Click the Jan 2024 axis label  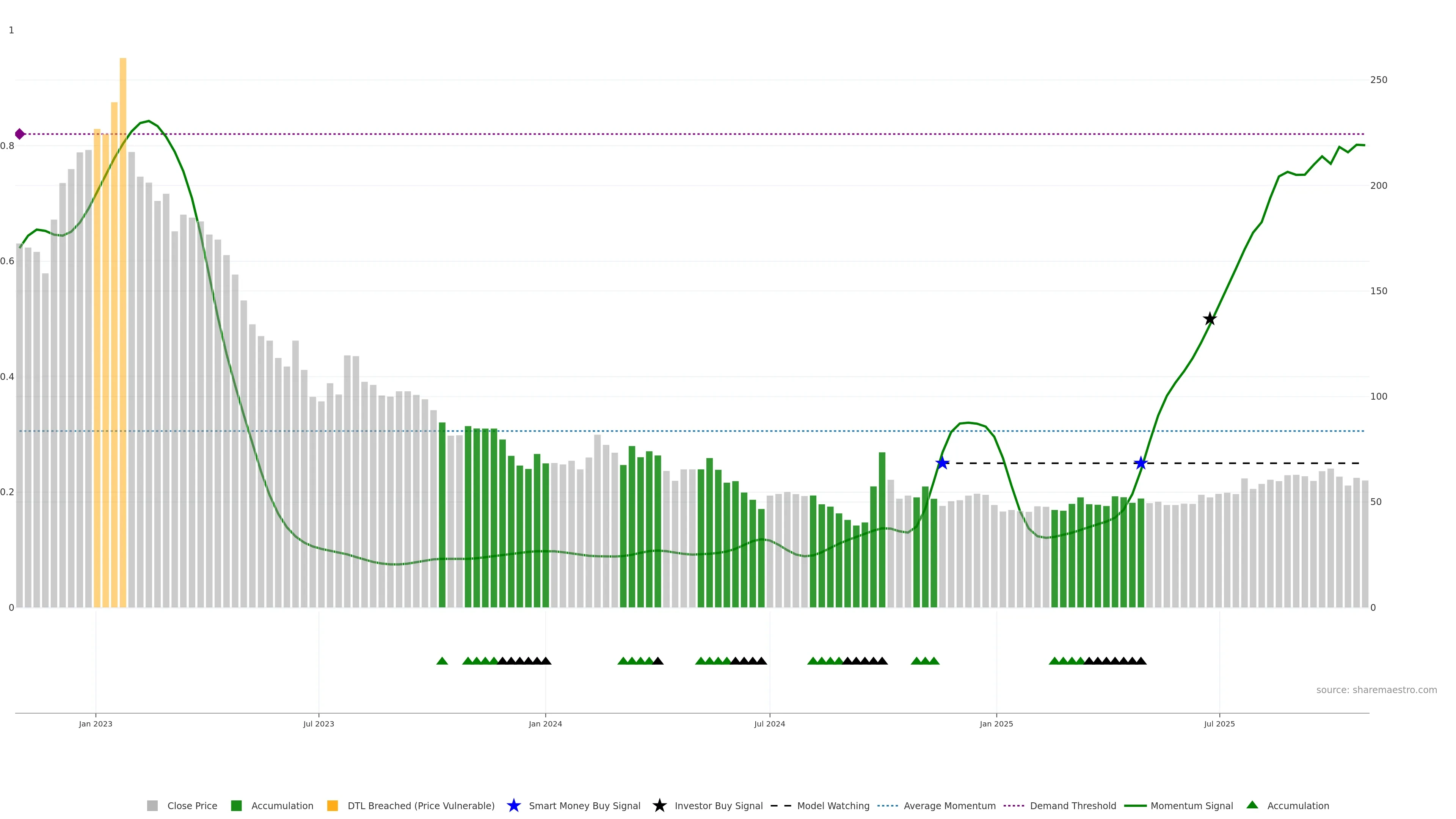click(545, 723)
